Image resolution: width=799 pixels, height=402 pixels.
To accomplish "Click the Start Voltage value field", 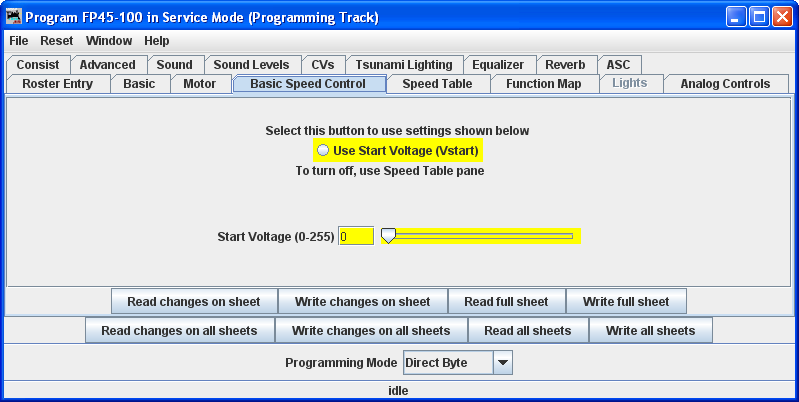I will click(356, 237).
